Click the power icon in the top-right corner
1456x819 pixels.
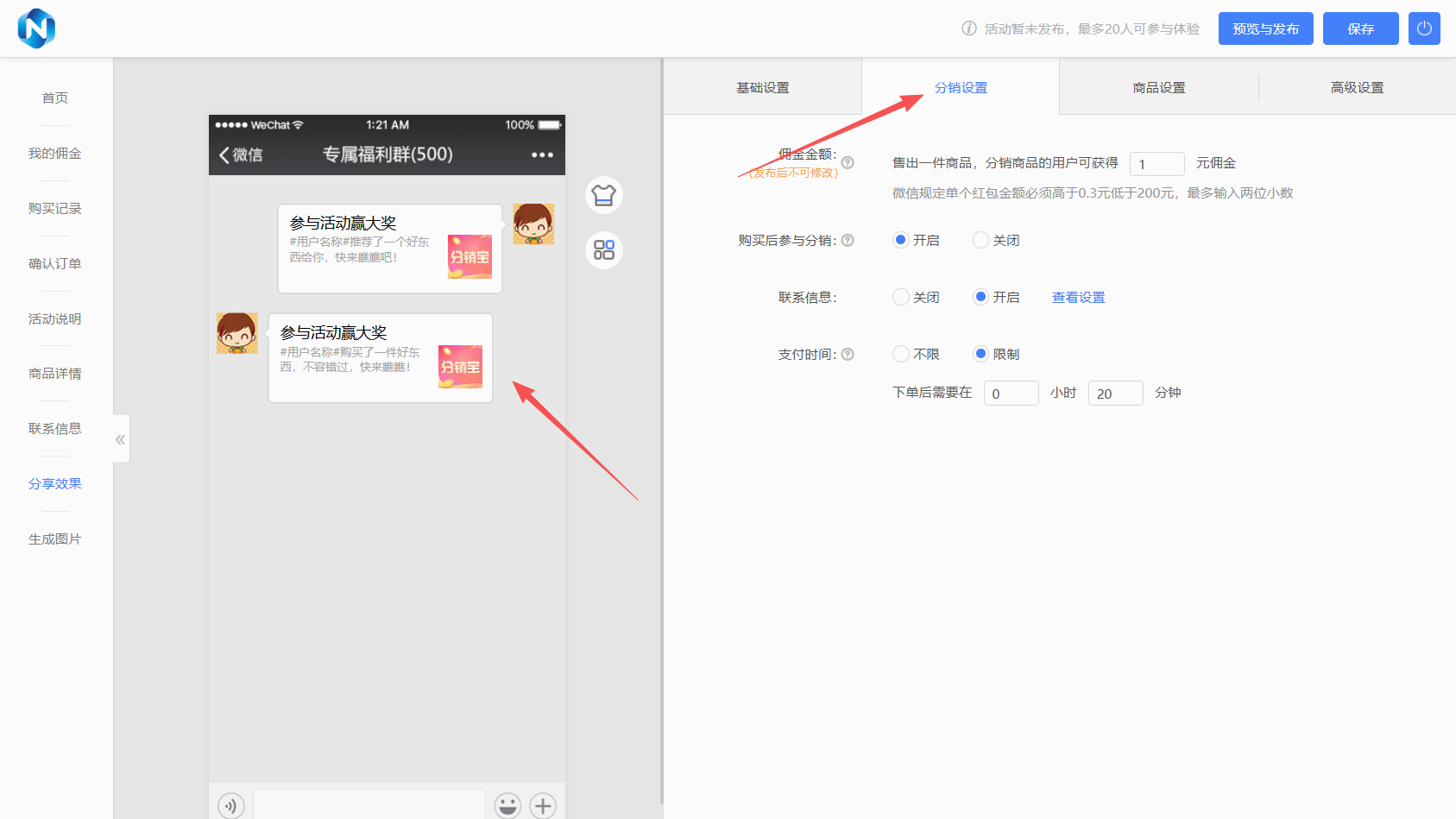[1423, 28]
